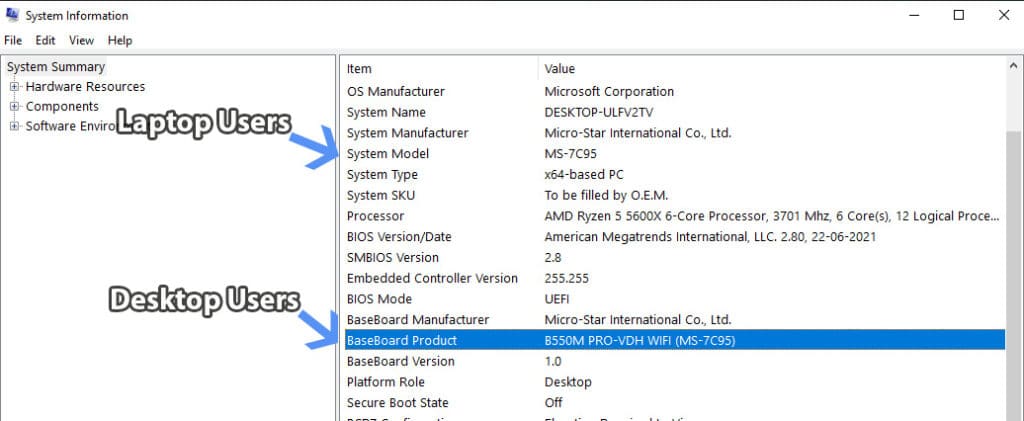Image resolution: width=1024 pixels, height=421 pixels.
Task: Click the highlighted BaseBoard Product row
Action: pos(674,340)
